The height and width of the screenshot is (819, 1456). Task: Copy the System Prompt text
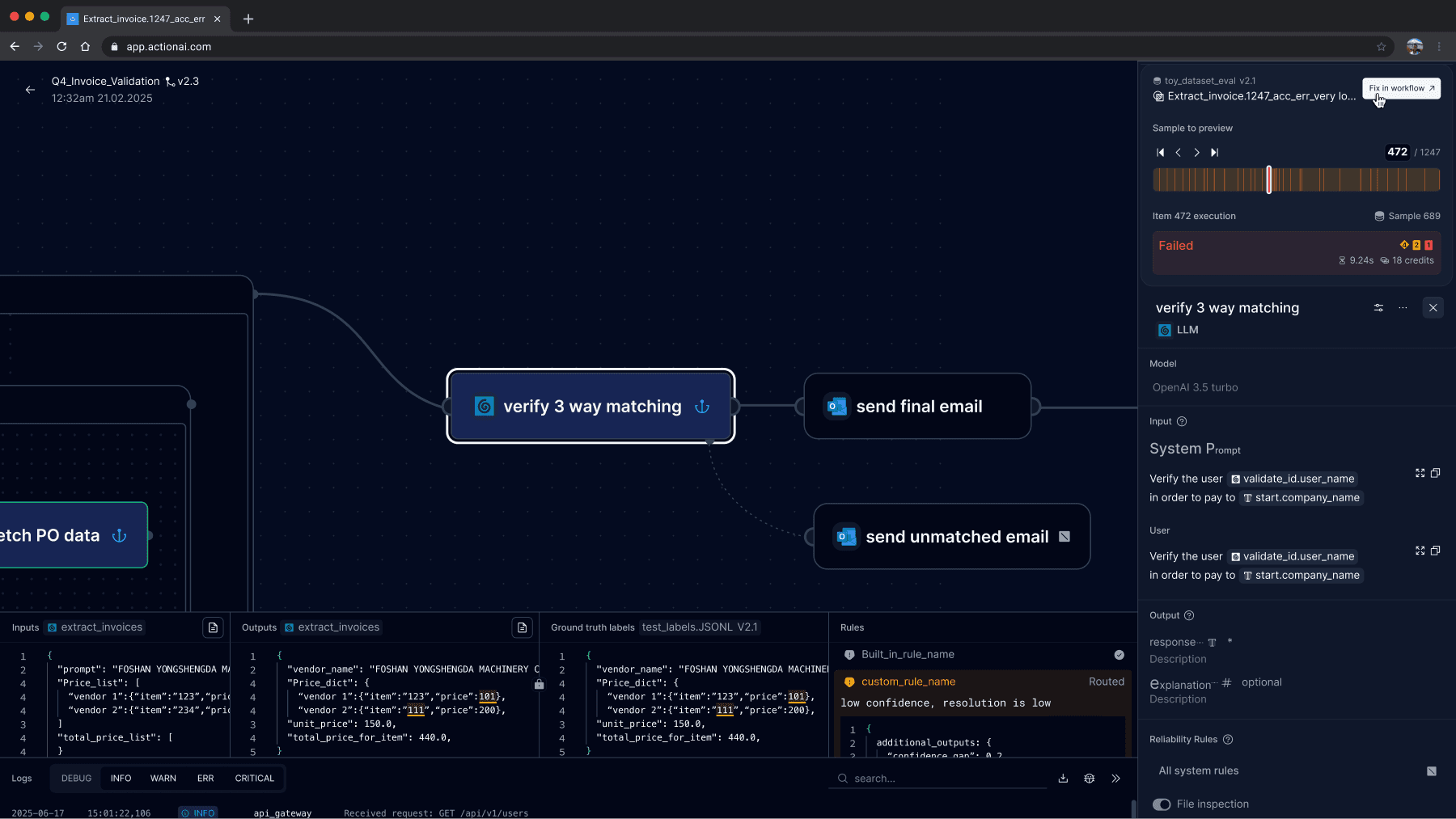pyautogui.click(x=1435, y=473)
